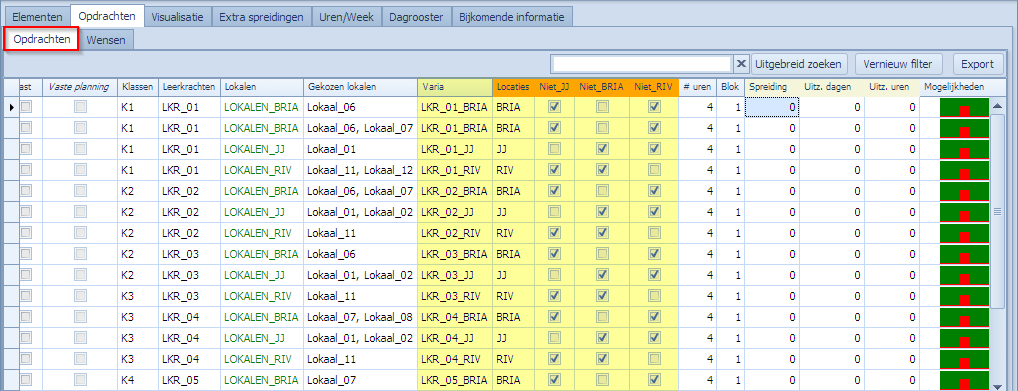Click the # uren column header
Image resolution: width=1018 pixels, height=391 pixels.
[x=698, y=87]
